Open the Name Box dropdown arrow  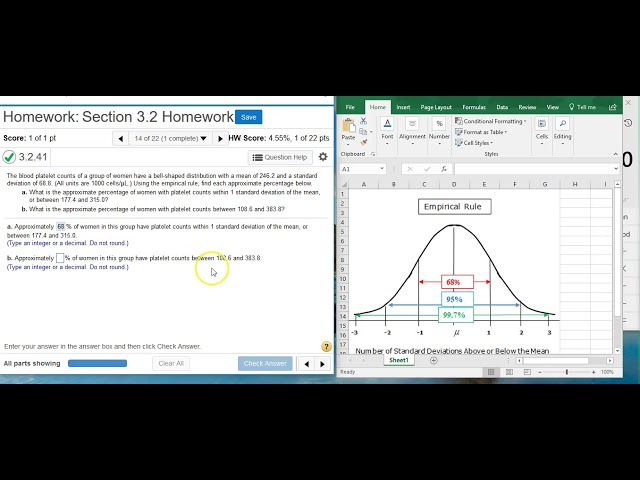point(382,169)
